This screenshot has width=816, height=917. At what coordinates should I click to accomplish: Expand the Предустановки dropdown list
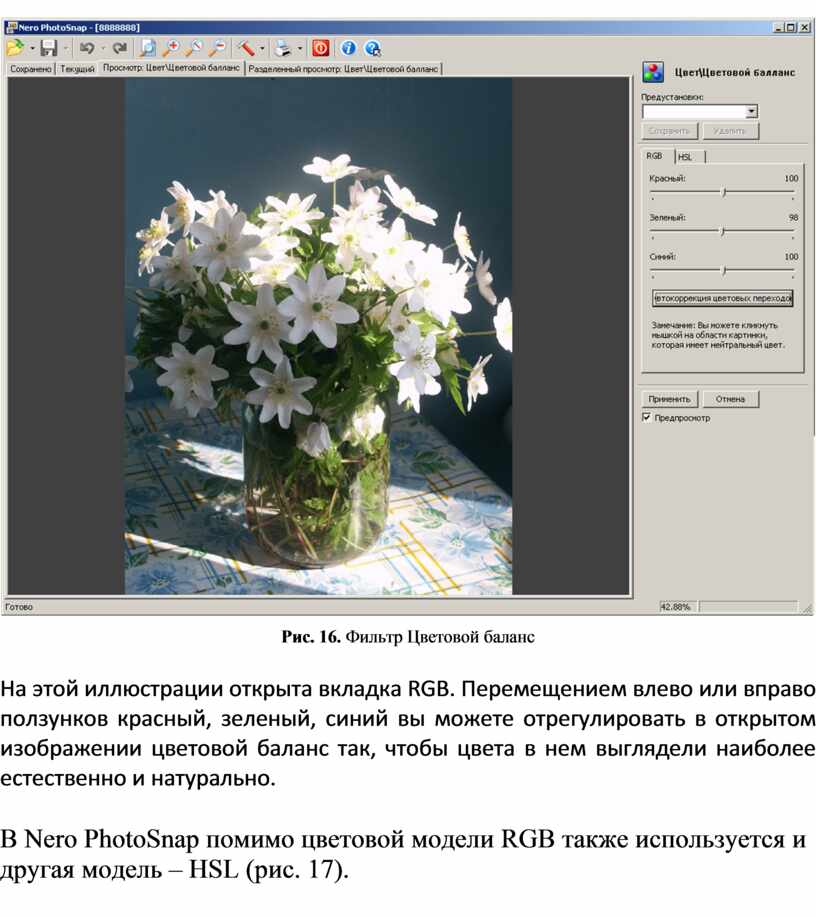751,112
